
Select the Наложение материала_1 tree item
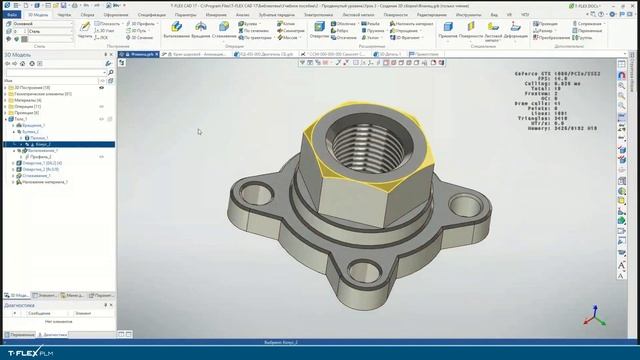click(x=42, y=182)
